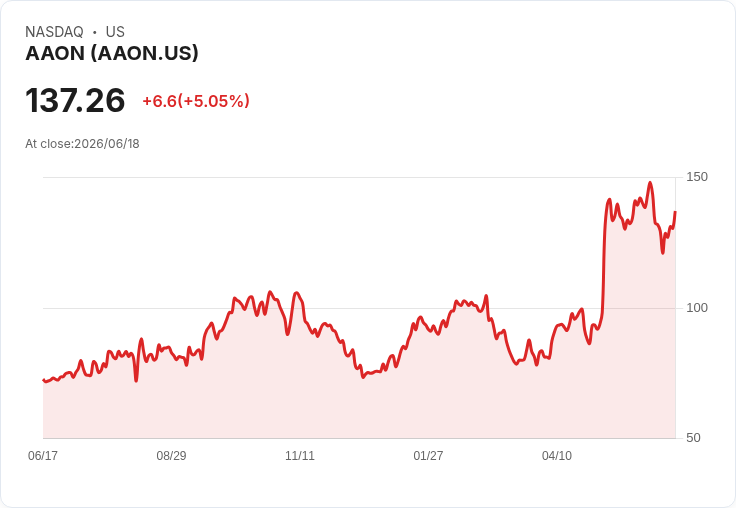Select the 04/10 date axis label
The width and height of the screenshot is (736, 508).
[557, 455]
